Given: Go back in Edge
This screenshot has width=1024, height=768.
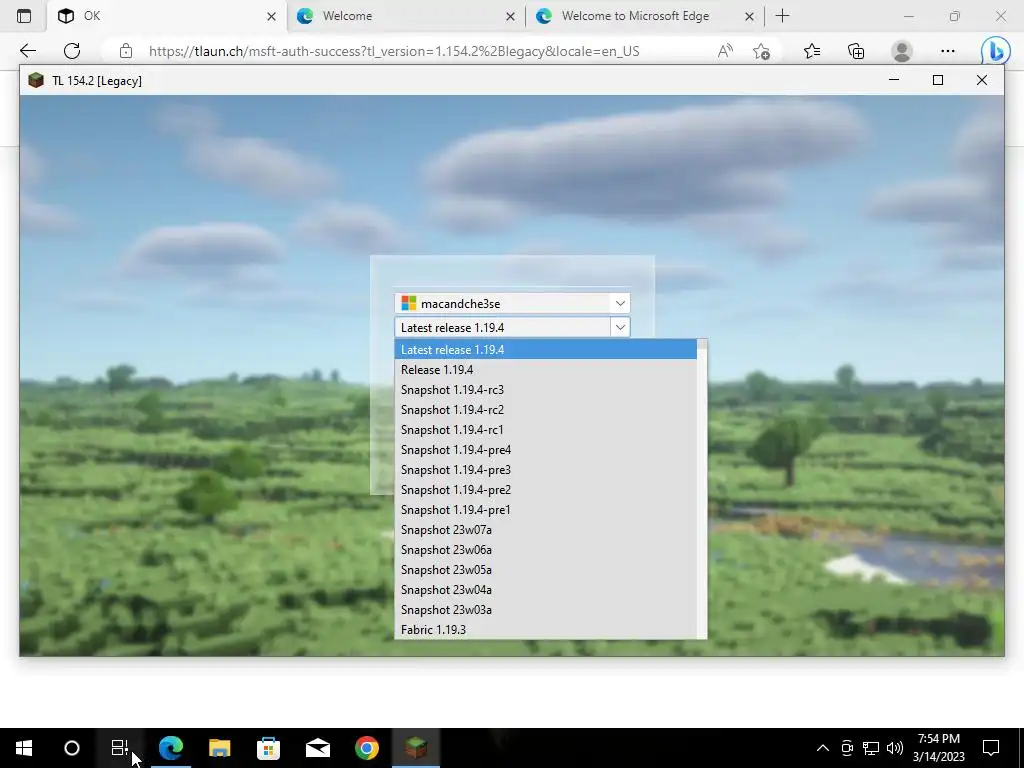Looking at the screenshot, I should 28,51.
